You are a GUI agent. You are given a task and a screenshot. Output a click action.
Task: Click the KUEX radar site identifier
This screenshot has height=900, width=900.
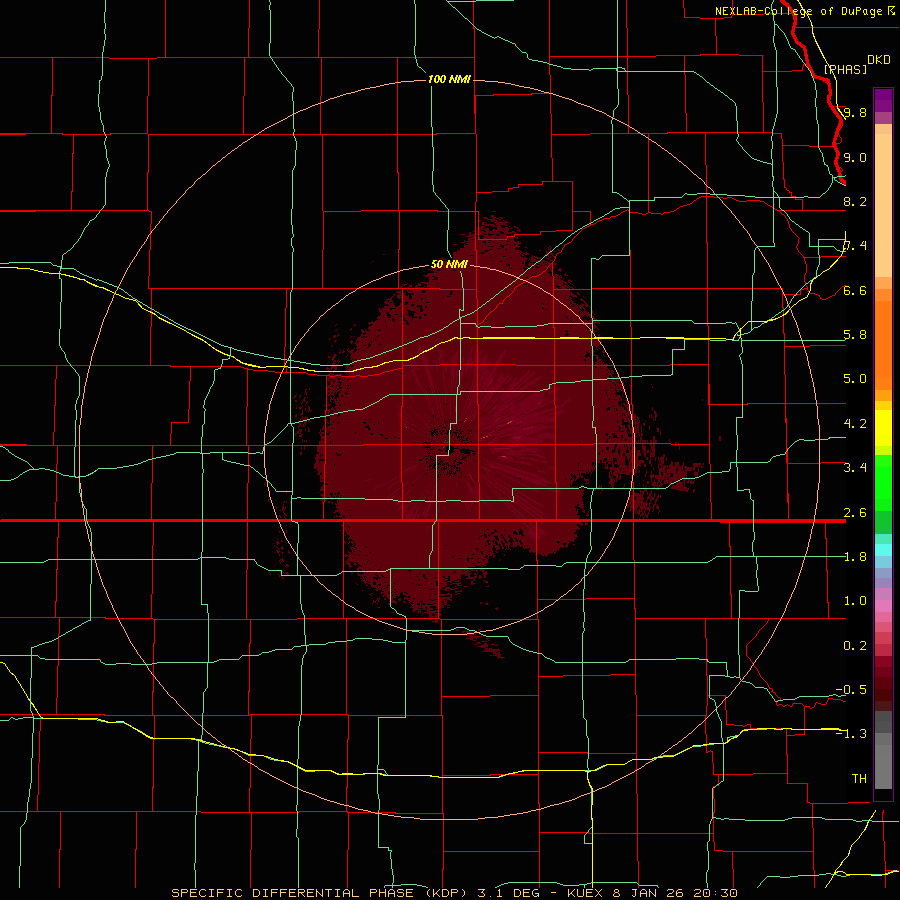pos(585,893)
